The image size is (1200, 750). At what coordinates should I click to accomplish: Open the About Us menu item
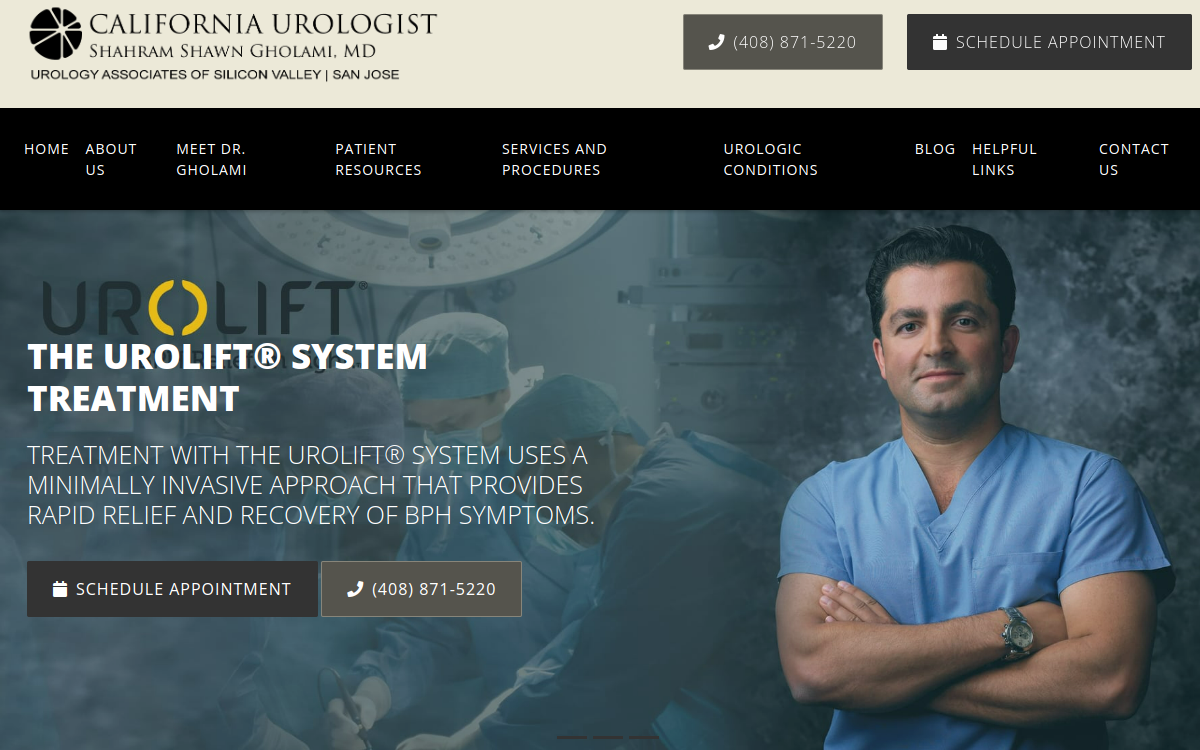(x=111, y=159)
